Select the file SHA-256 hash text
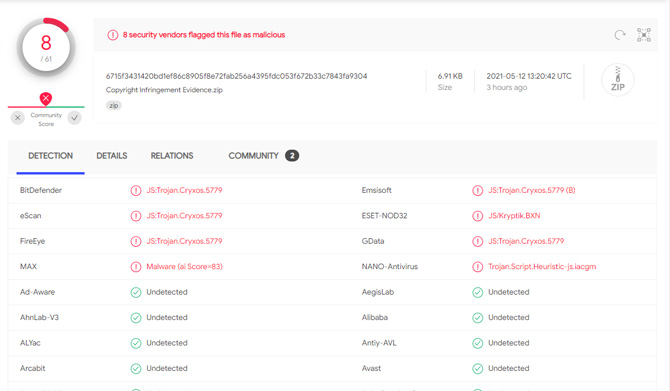Image resolution: width=670 pixels, height=391 pixels. tap(236, 76)
